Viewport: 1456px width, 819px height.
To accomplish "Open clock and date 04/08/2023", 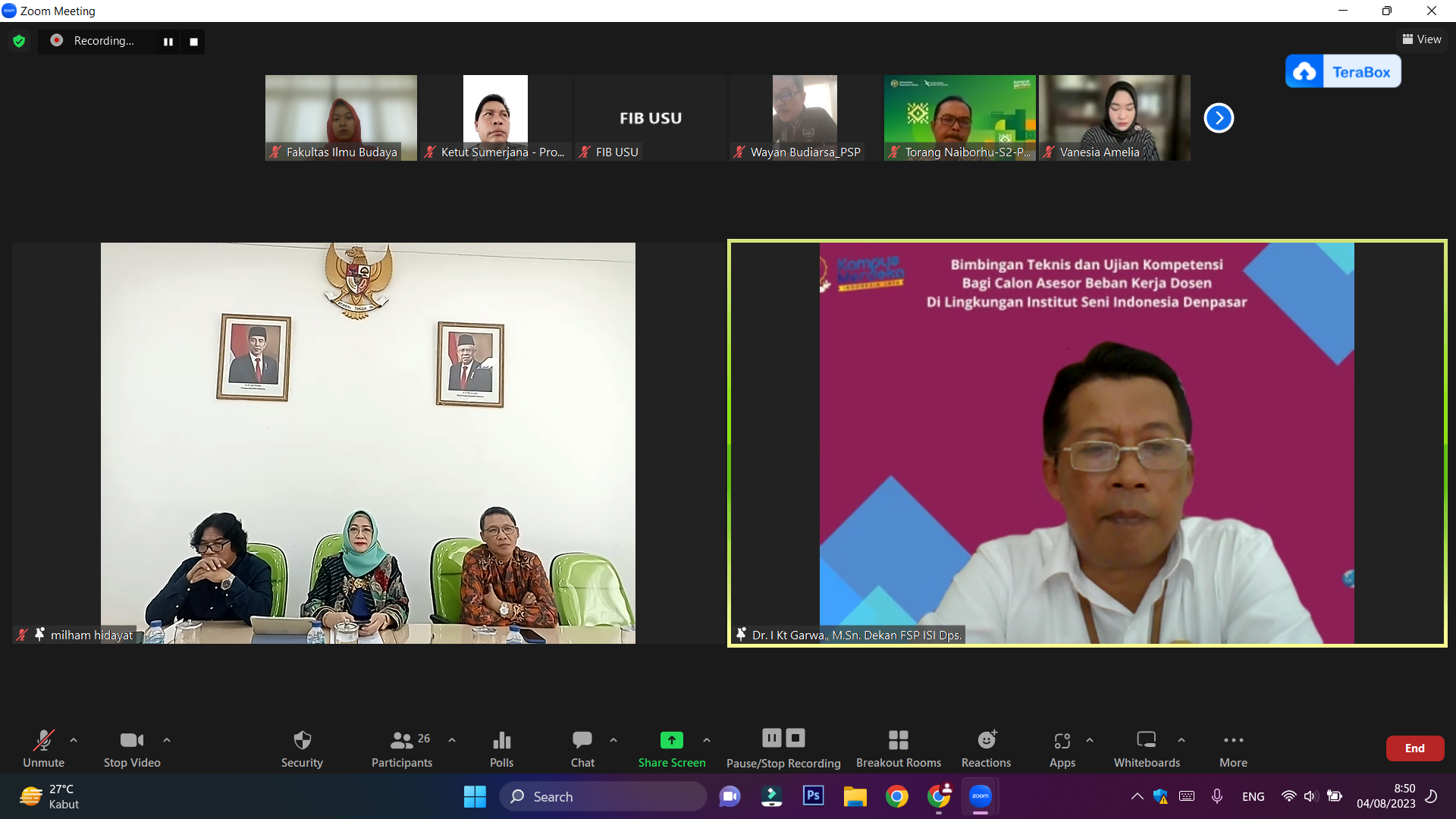I will point(1385,796).
